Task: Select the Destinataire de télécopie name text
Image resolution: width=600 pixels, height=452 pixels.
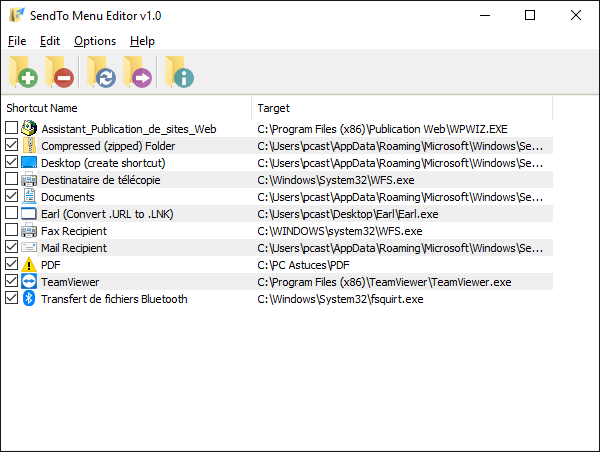Action: coord(101,180)
